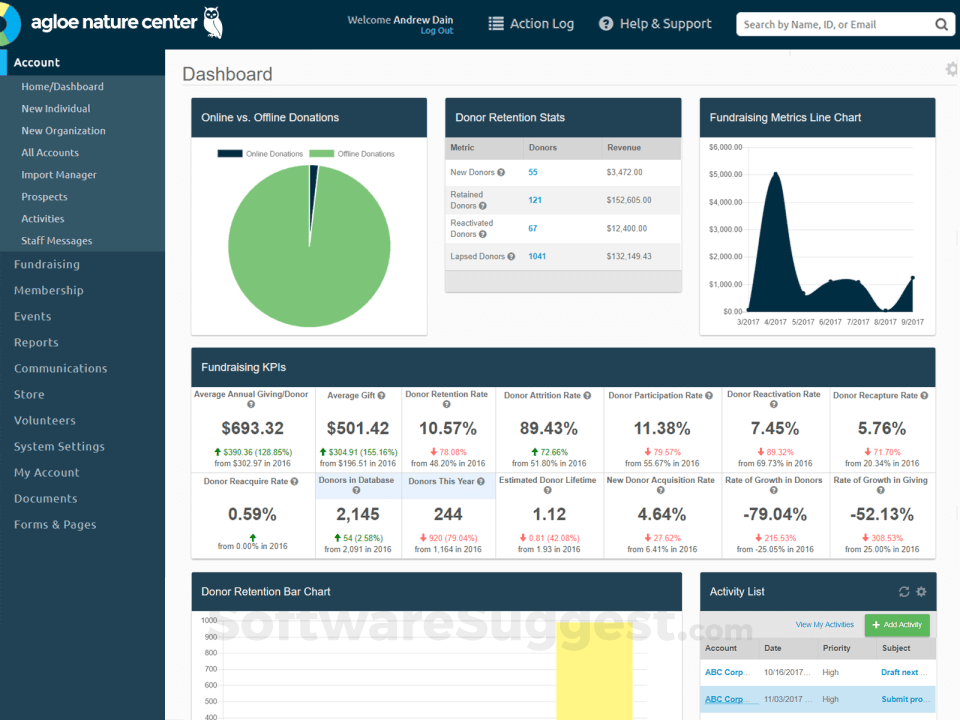
Task: Click help icon beside Lapsed Donors
Action: (511, 257)
